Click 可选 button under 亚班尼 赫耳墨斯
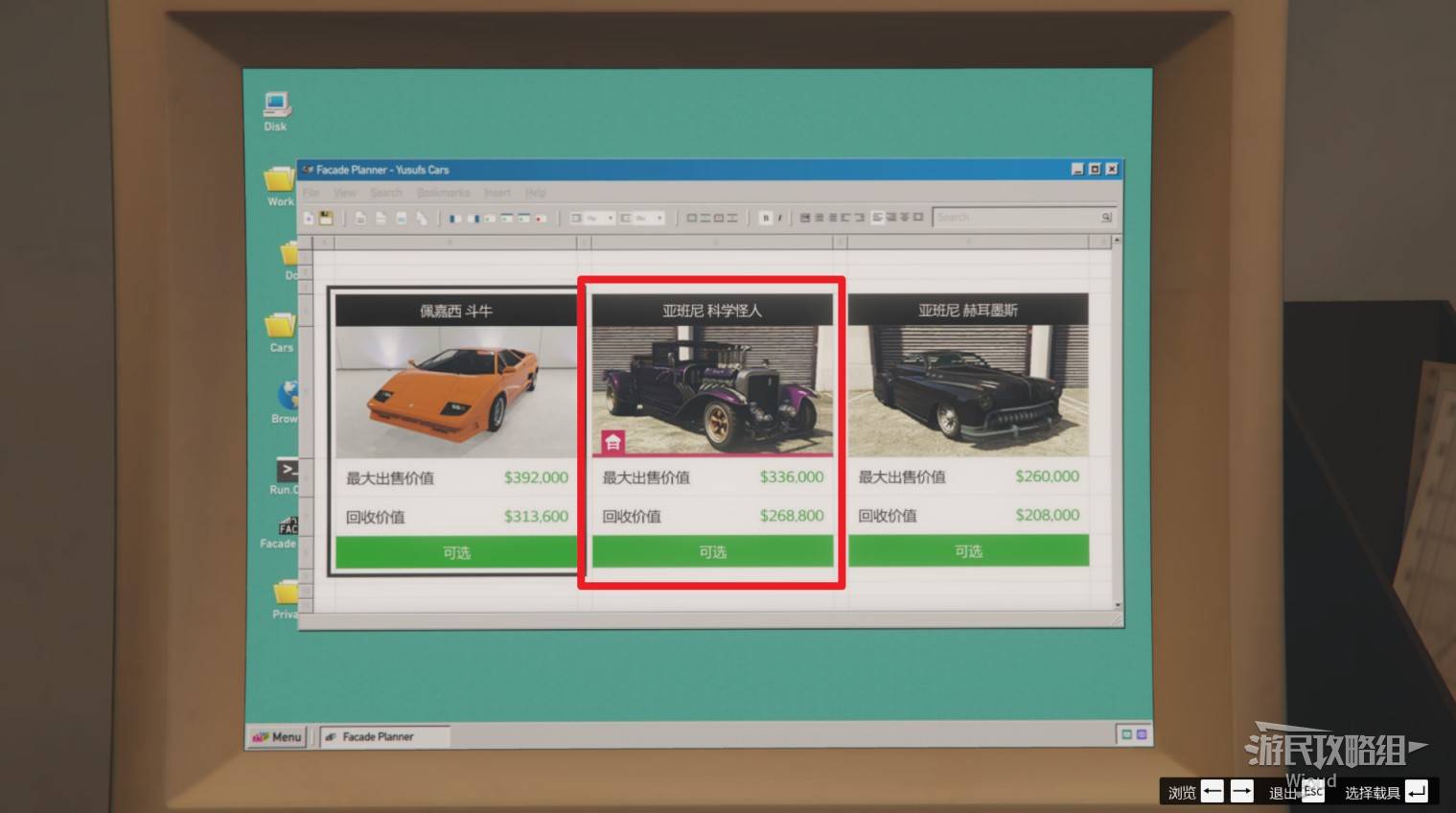This screenshot has width=1456, height=813. tap(968, 551)
